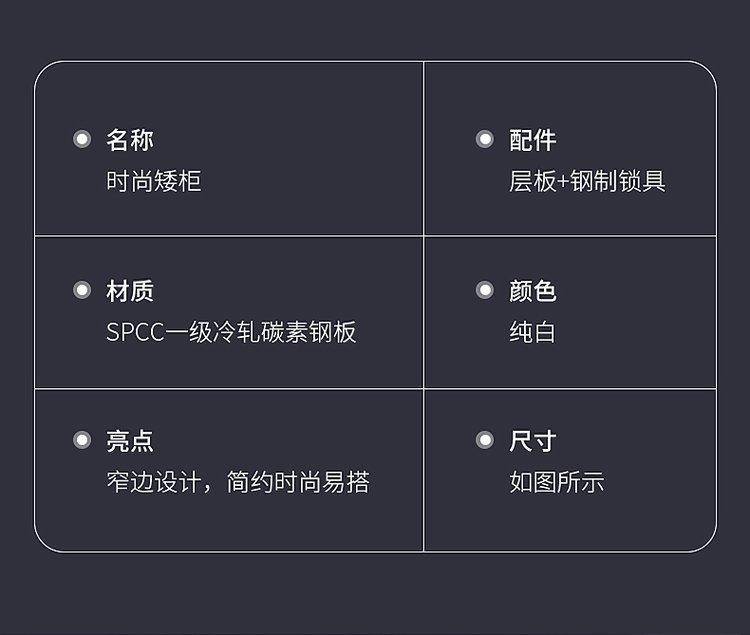Click the product name 时尚矮柜

(x=154, y=181)
